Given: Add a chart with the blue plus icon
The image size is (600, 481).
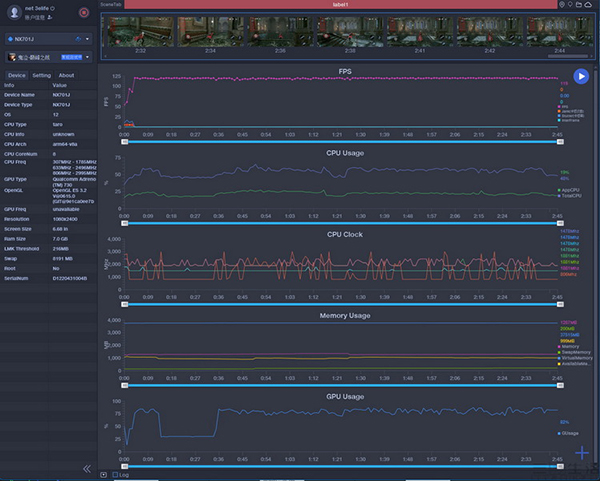Looking at the screenshot, I should [x=582, y=453].
